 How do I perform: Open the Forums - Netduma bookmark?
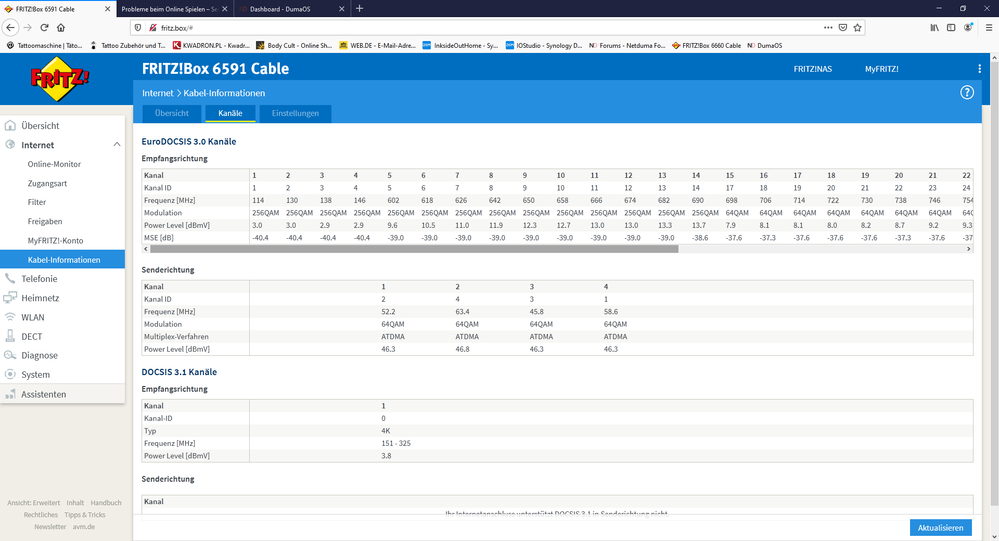pyautogui.click(x=627, y=46)
